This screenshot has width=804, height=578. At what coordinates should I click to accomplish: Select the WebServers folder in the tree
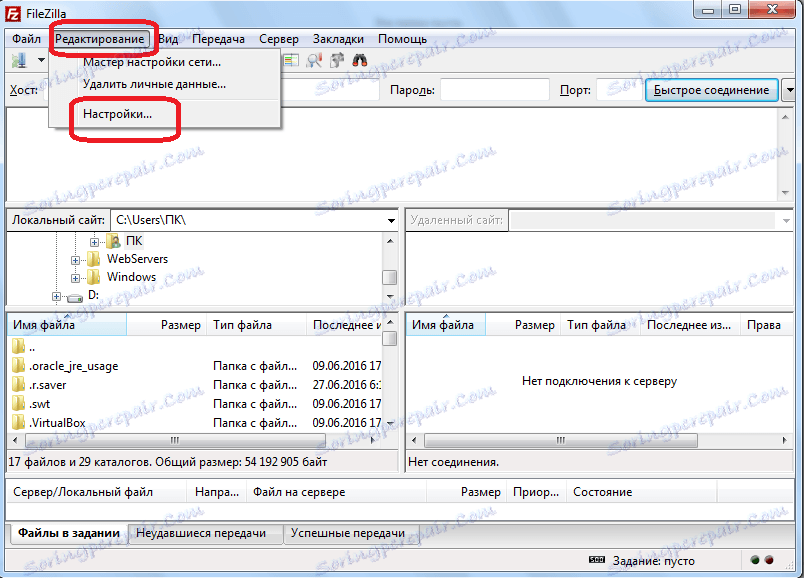coord(137,259)
